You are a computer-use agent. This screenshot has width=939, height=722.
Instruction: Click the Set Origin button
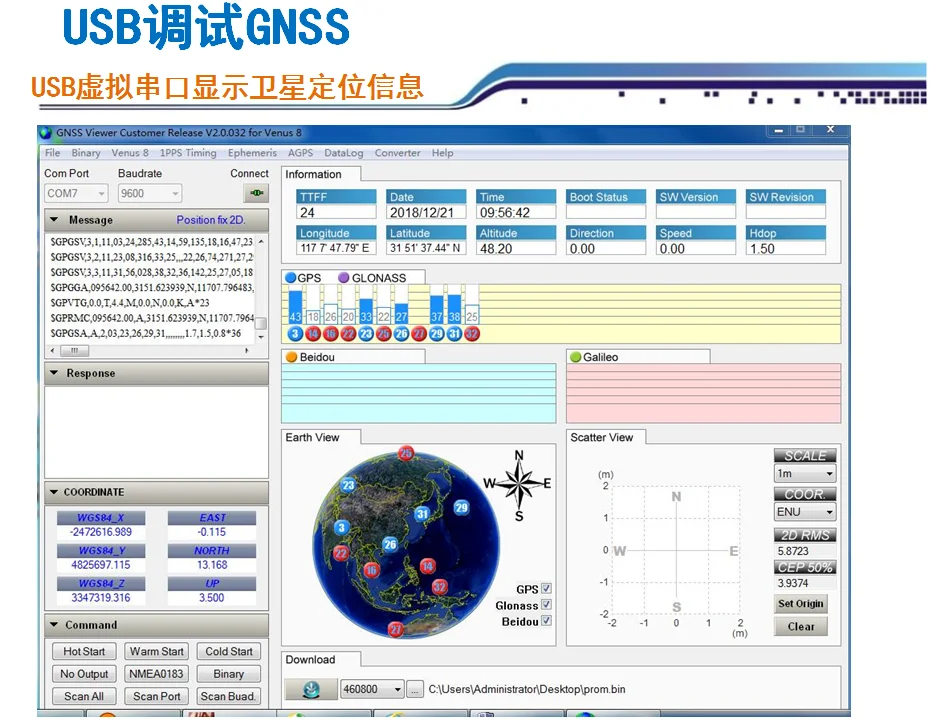(801, 603)
